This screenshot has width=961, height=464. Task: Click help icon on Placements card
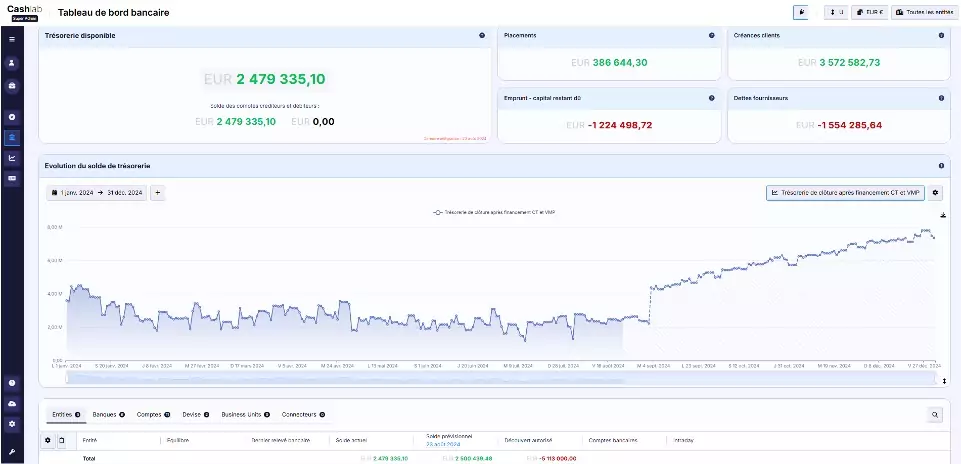[x=711, y=35]
